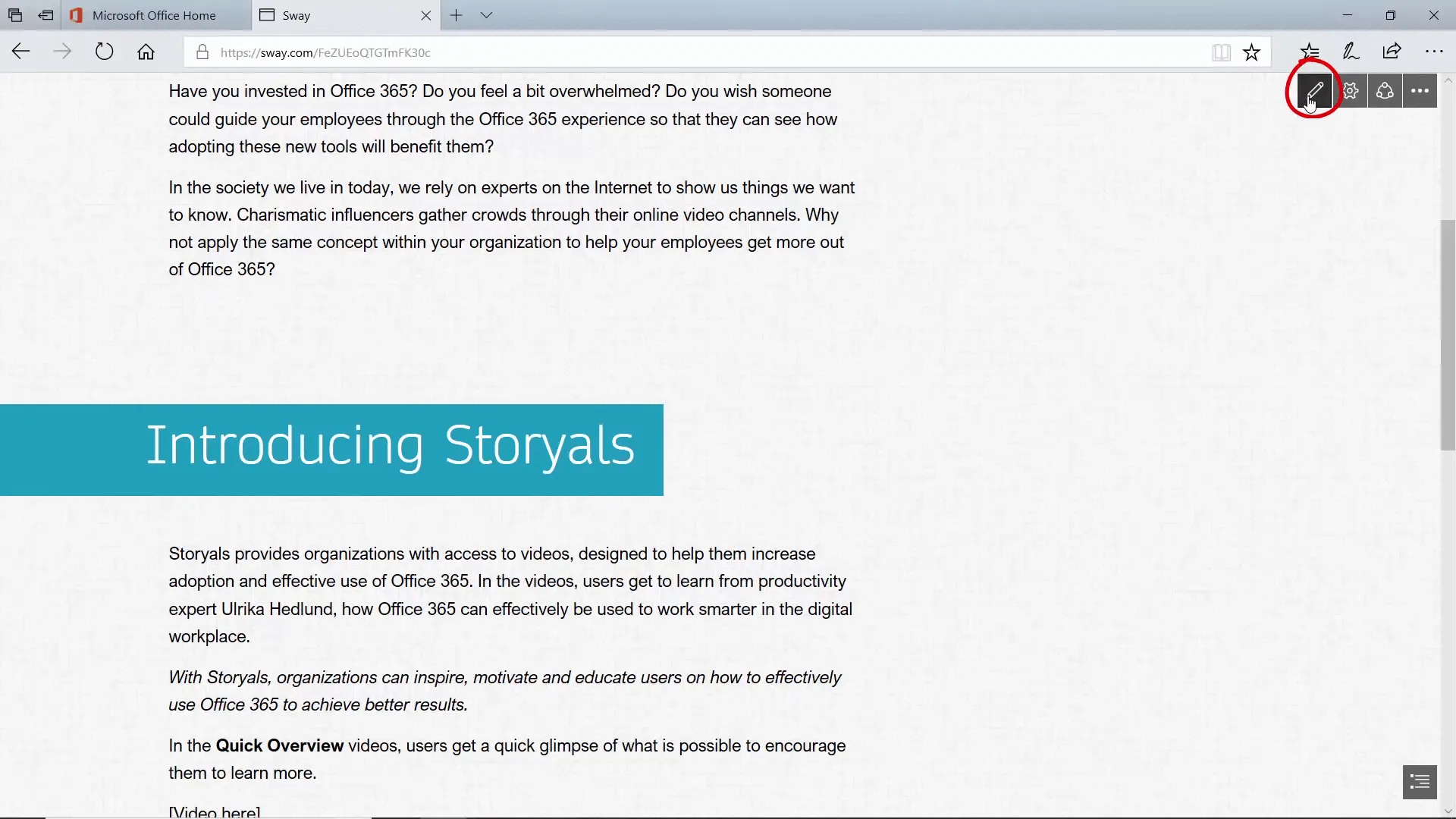1456x819 pixels.
Task: Click the site lock security icon
Action: [x=202, y=52]
